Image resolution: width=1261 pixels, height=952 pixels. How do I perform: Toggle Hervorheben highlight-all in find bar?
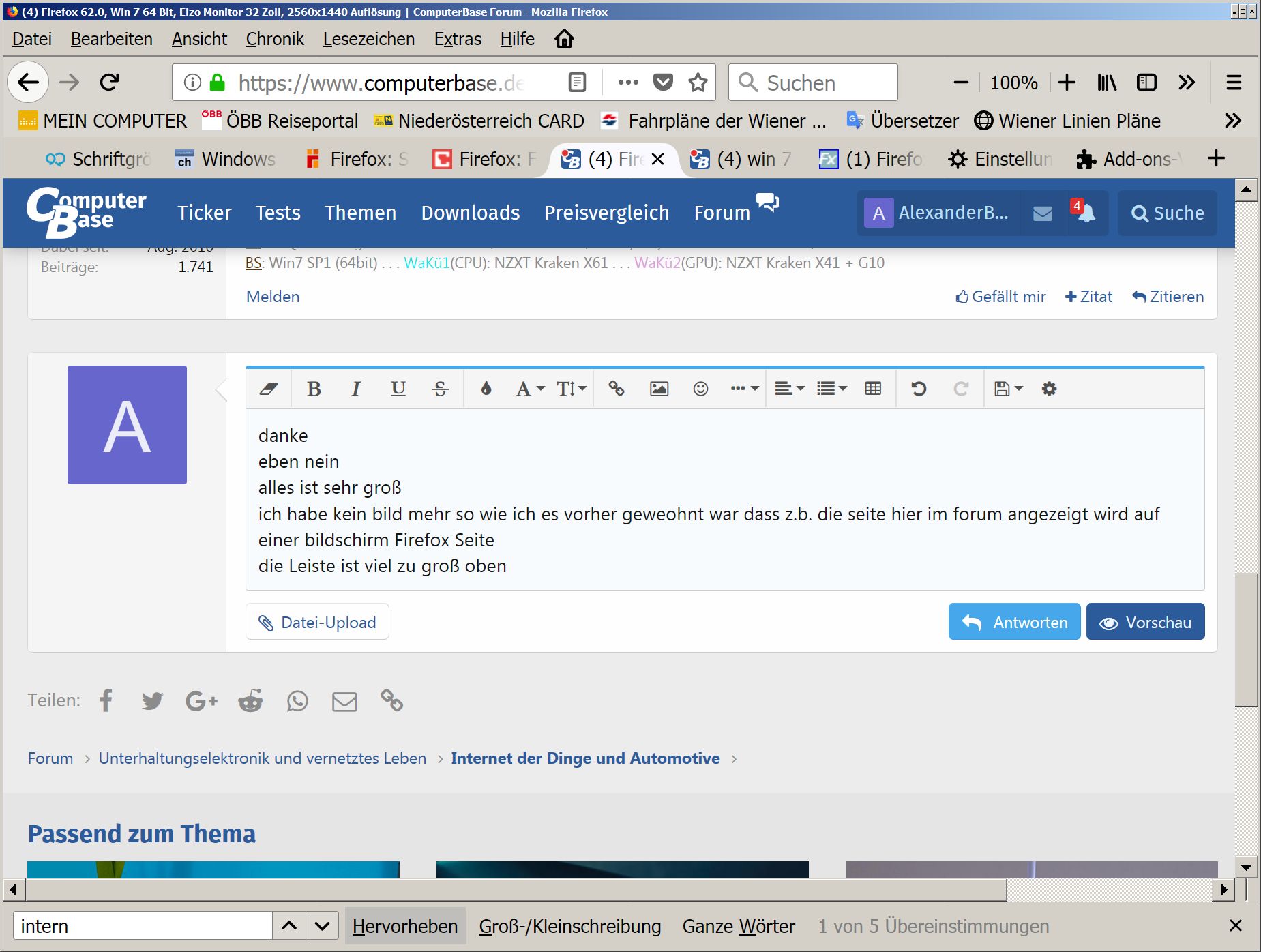[405, 926]
